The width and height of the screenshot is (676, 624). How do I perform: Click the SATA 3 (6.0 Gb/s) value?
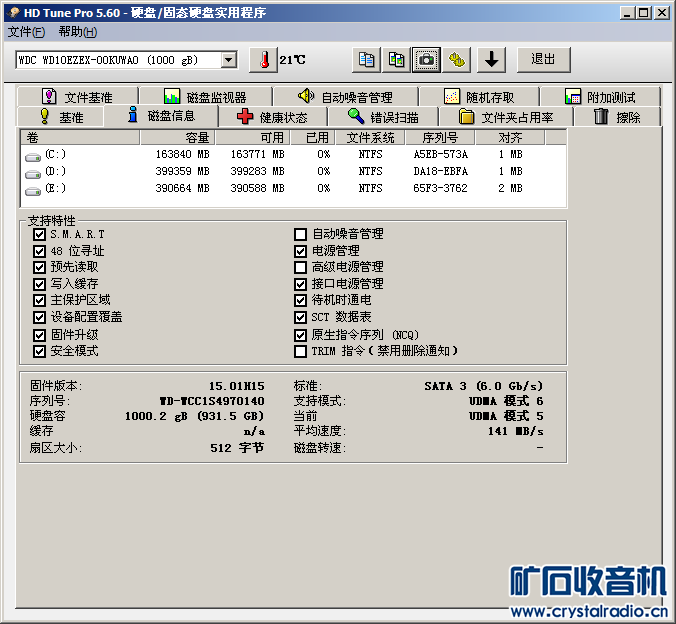[483, 386]
